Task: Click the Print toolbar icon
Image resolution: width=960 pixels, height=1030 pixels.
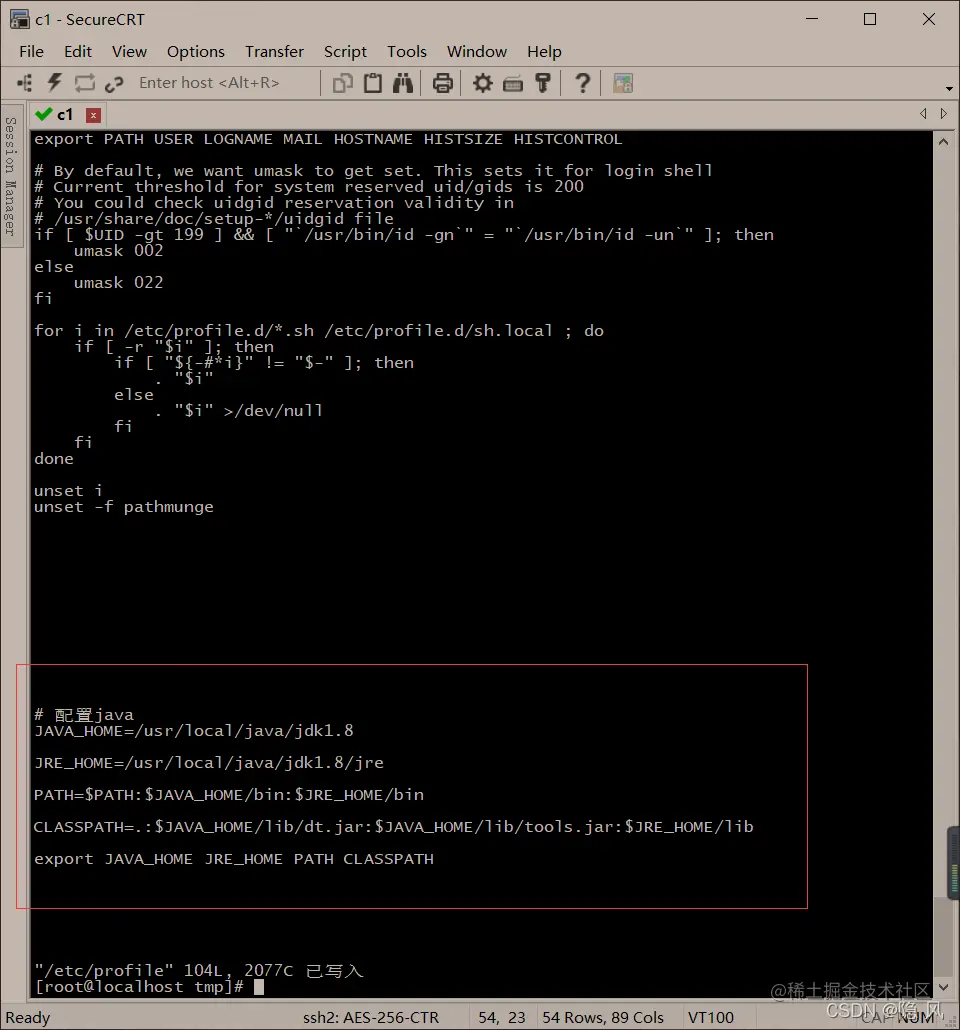Action: click(443, 83)
